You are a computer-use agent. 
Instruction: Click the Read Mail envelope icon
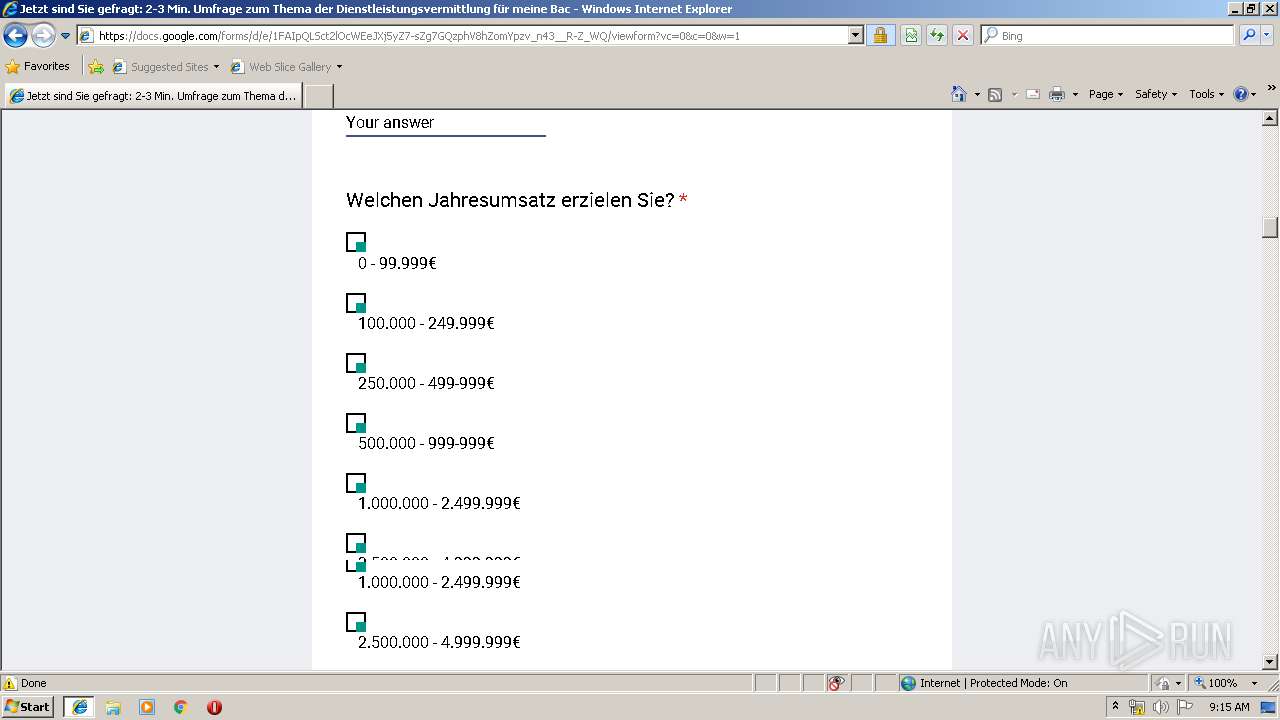click(1033, 94)
